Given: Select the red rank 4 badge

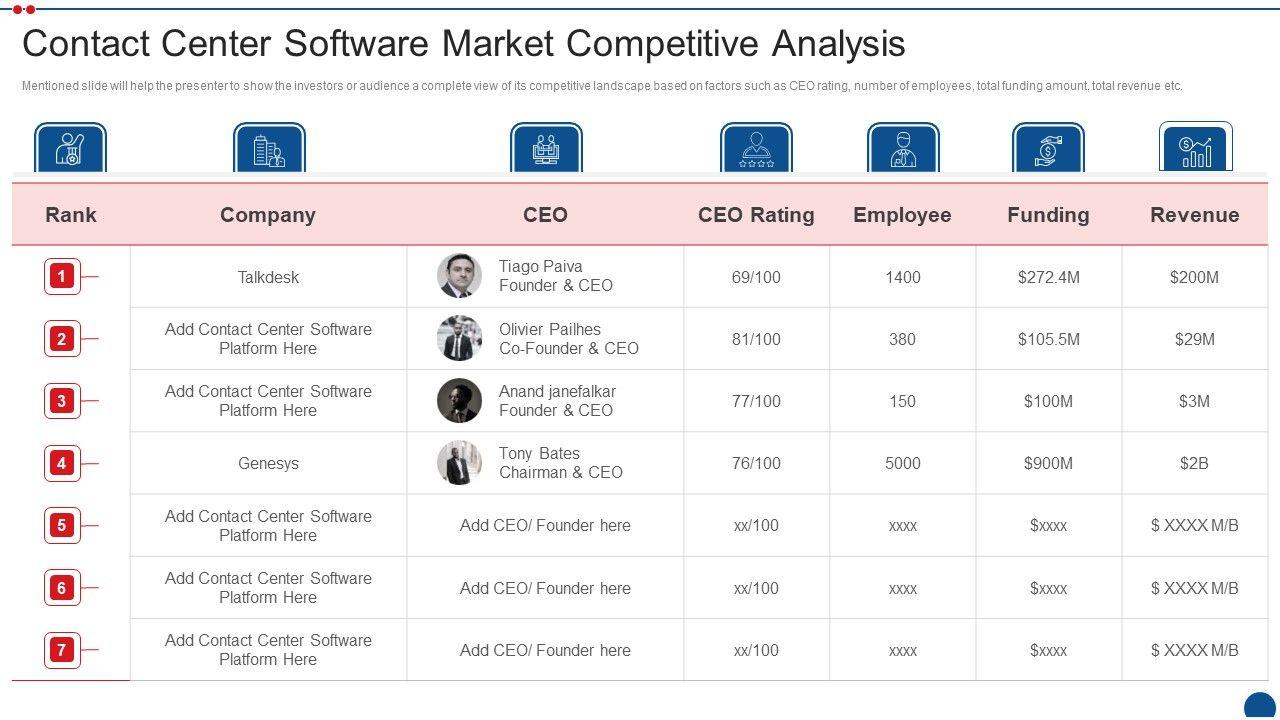Looking at the screenshot, I should pos(62,463).
